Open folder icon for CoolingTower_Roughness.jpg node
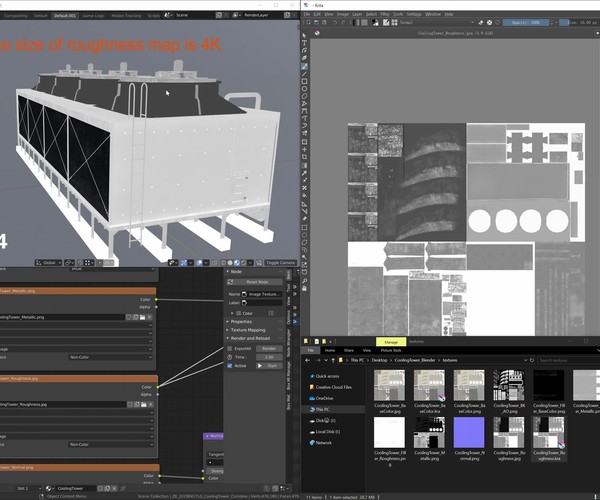The width and height of the screenshot is (600, 500). 143,404
